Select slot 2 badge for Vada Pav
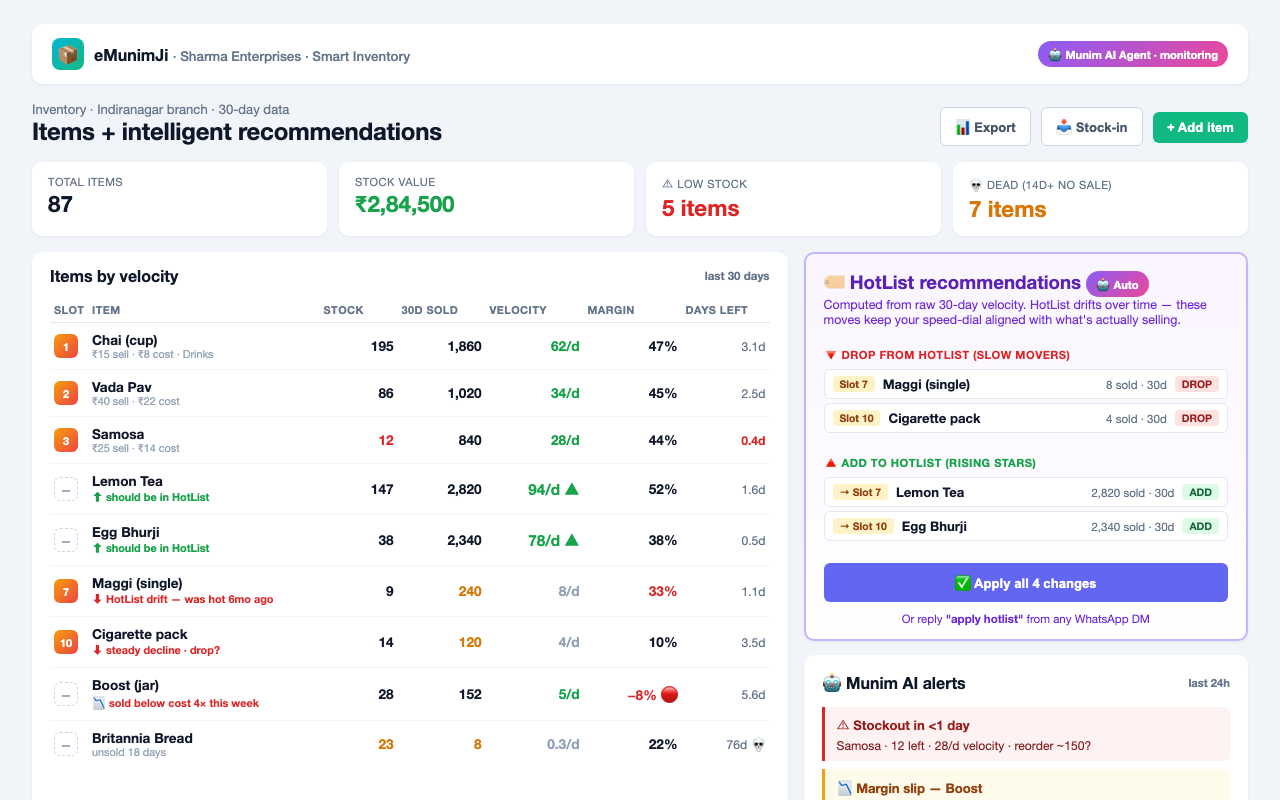 tap(66, 394)
